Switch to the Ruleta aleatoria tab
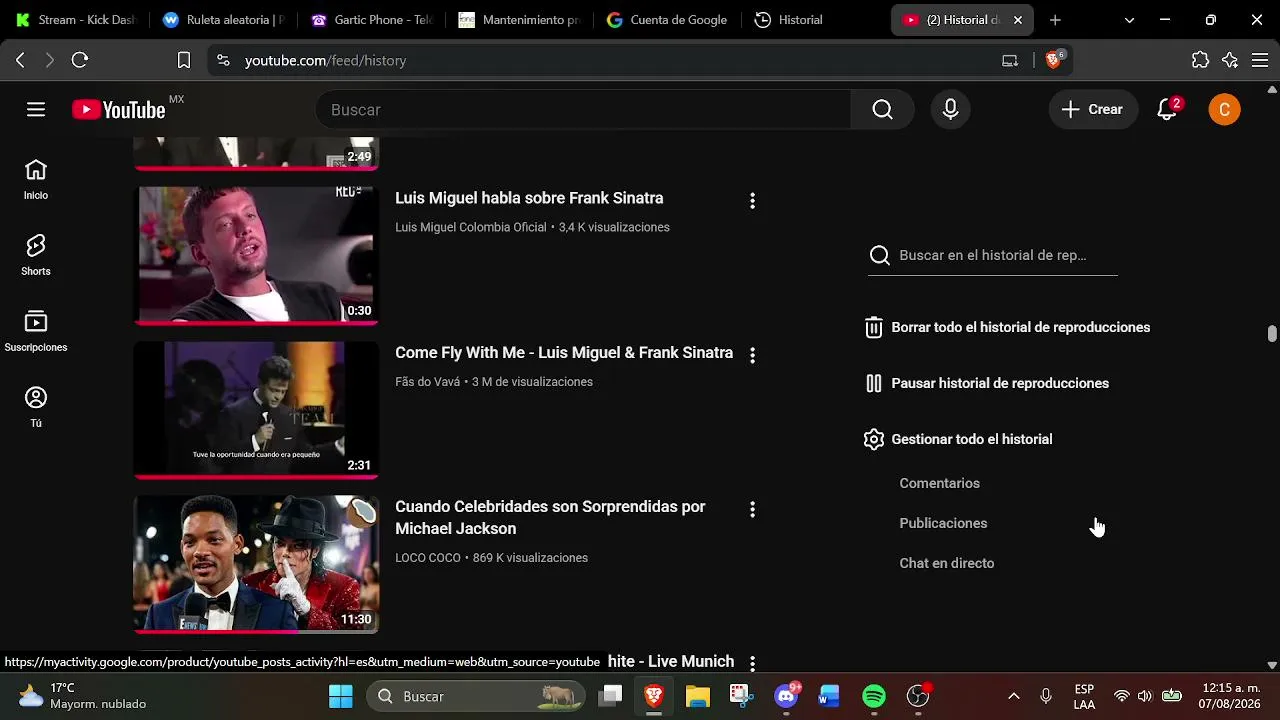Viewport: 1280px width, 720px height. tap(224, 20)
